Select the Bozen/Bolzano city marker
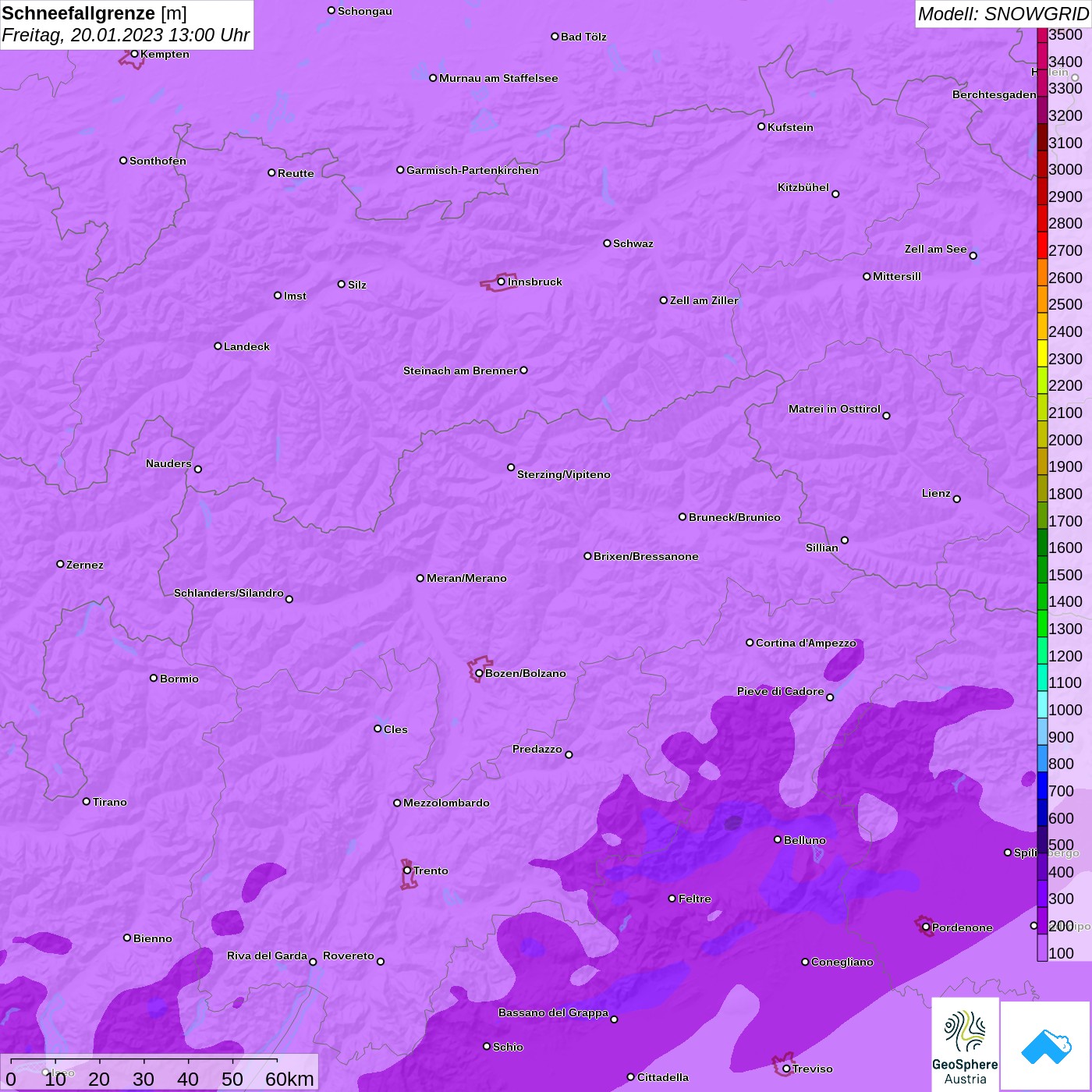Viewport: 1092px width, 1092px height. pos(479,673)
